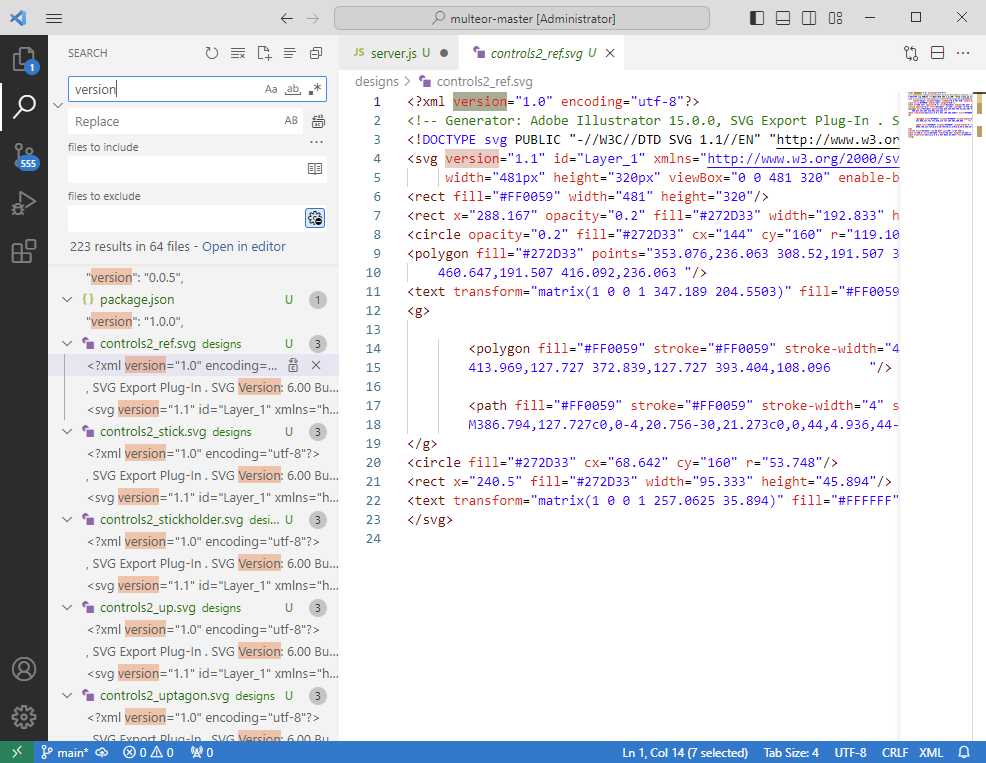Open problems indicator showing 0 errors
This screenshot has width=986, height=763.
[148, 752]
